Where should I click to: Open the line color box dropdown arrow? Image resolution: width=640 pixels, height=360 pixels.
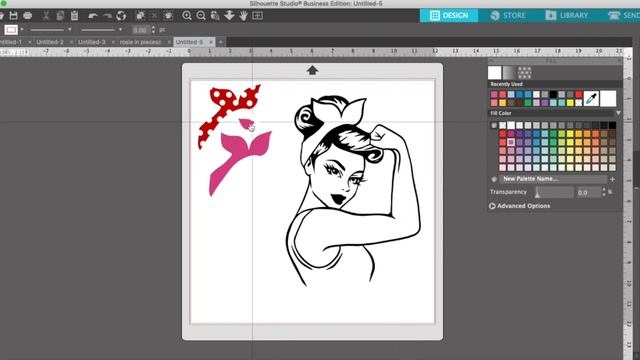coord(22,29)
